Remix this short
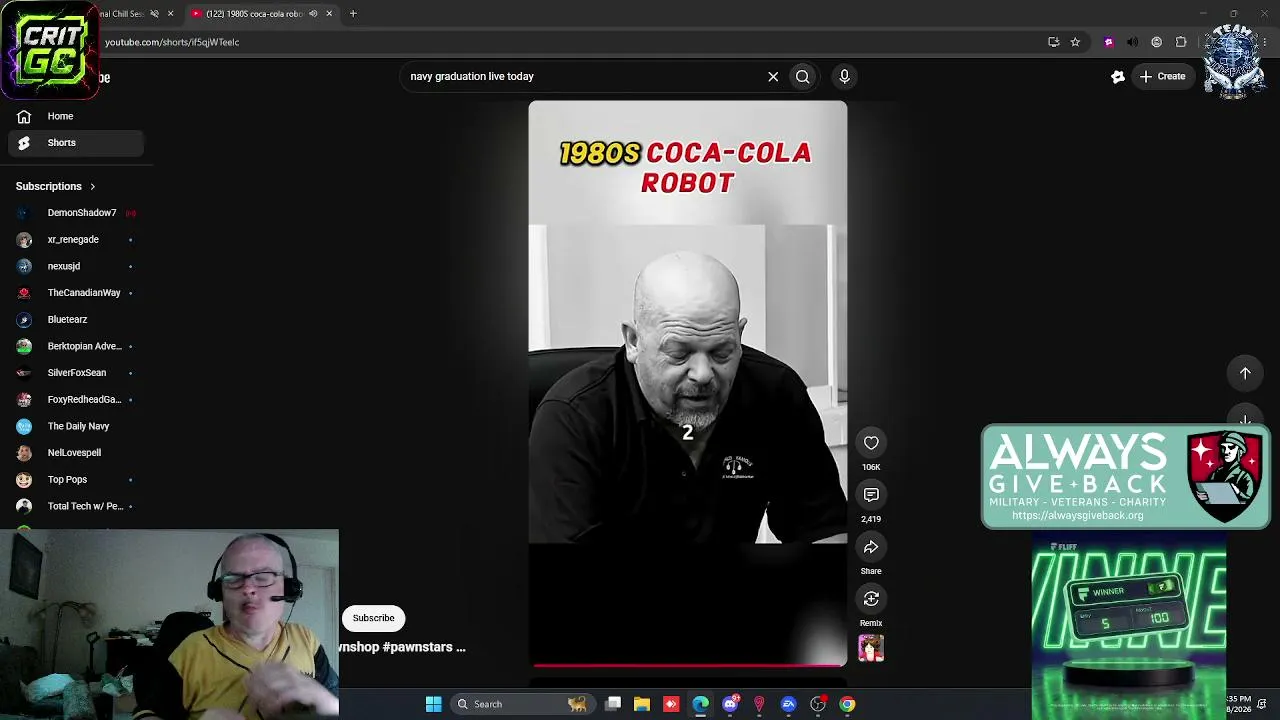This screenshot has height=720, width=1280. [871, 599]
